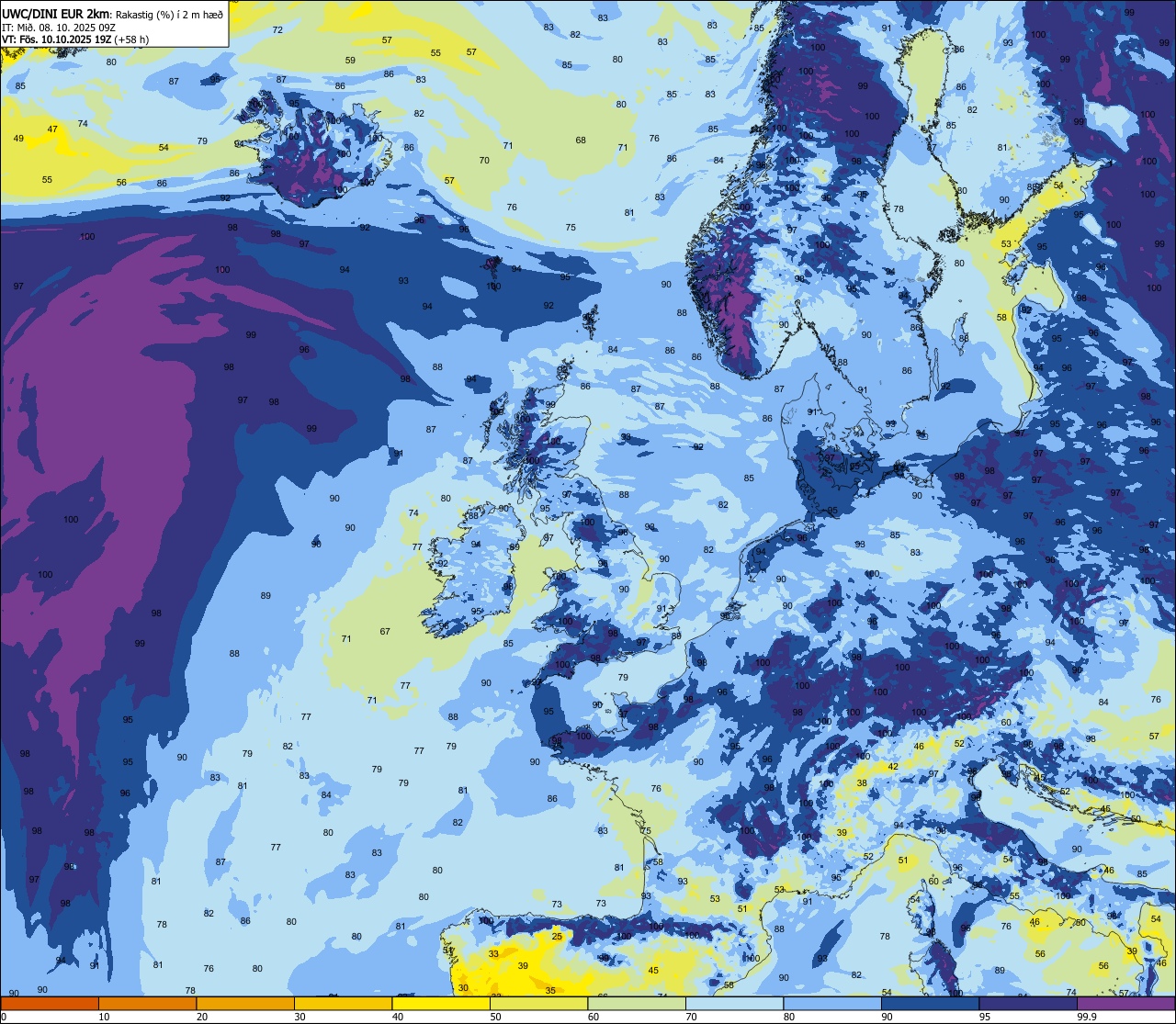Click the 95–99.9% navy legend segment
Viewport: 1176px width, 1024px height.
click(x=1028, y=1004)
